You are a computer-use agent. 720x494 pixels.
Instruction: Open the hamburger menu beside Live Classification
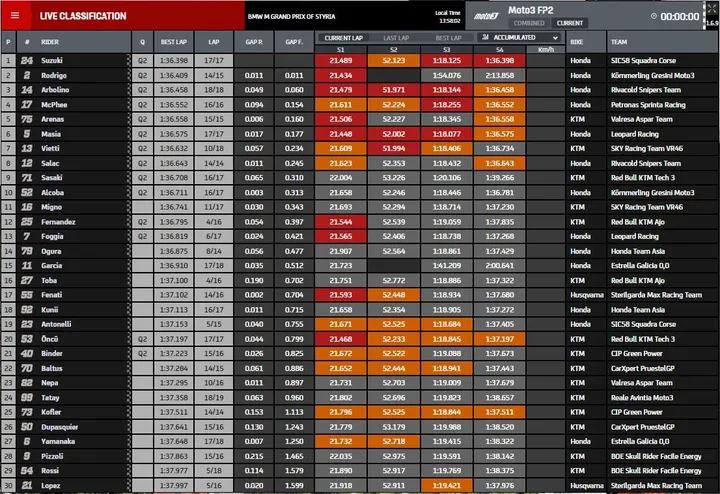(15, 16)
